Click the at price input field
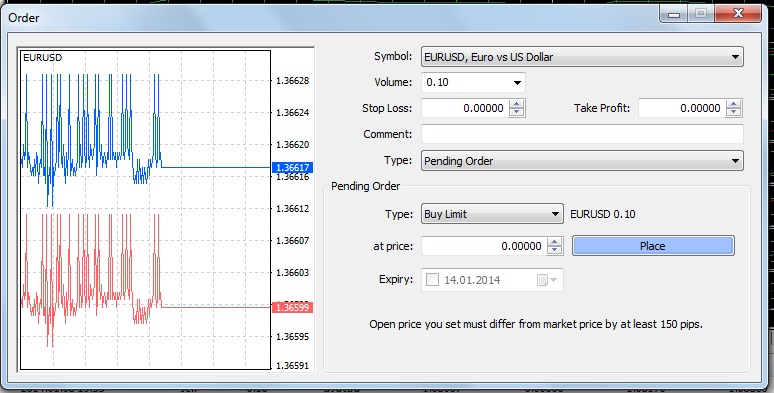The image size is (774, 393). 484,246
